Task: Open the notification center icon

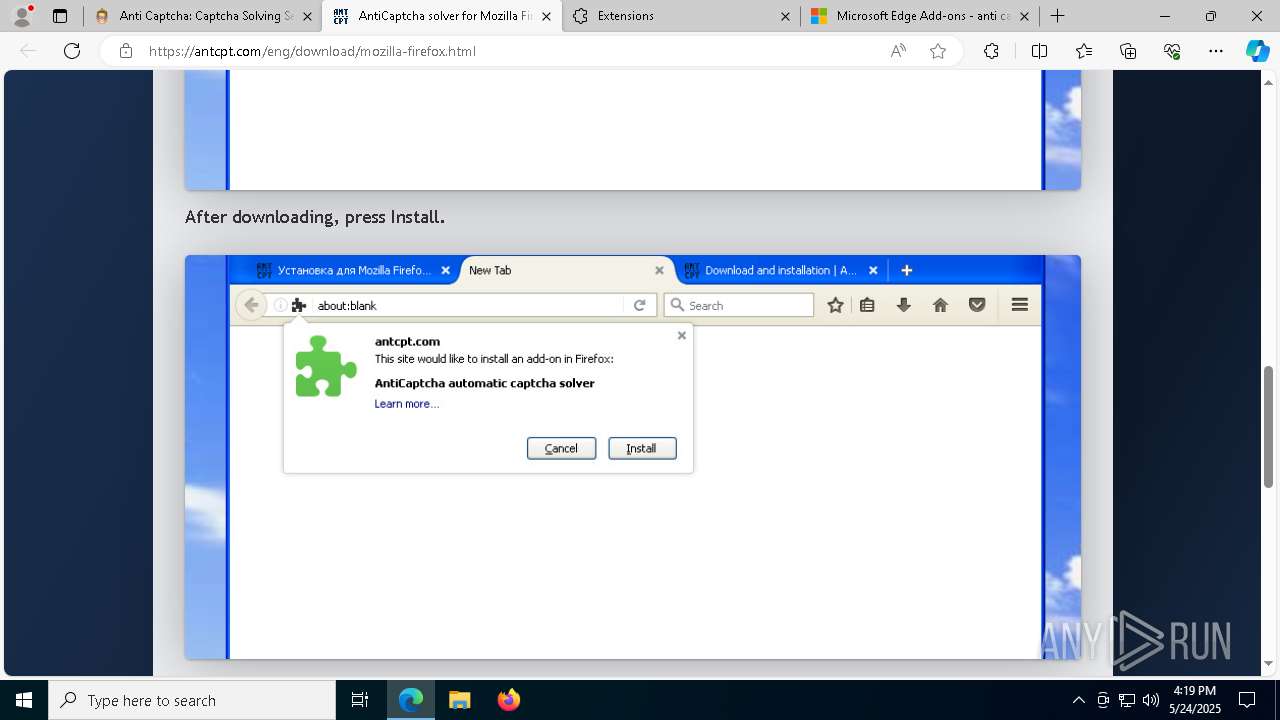Action: [1247, 700]
